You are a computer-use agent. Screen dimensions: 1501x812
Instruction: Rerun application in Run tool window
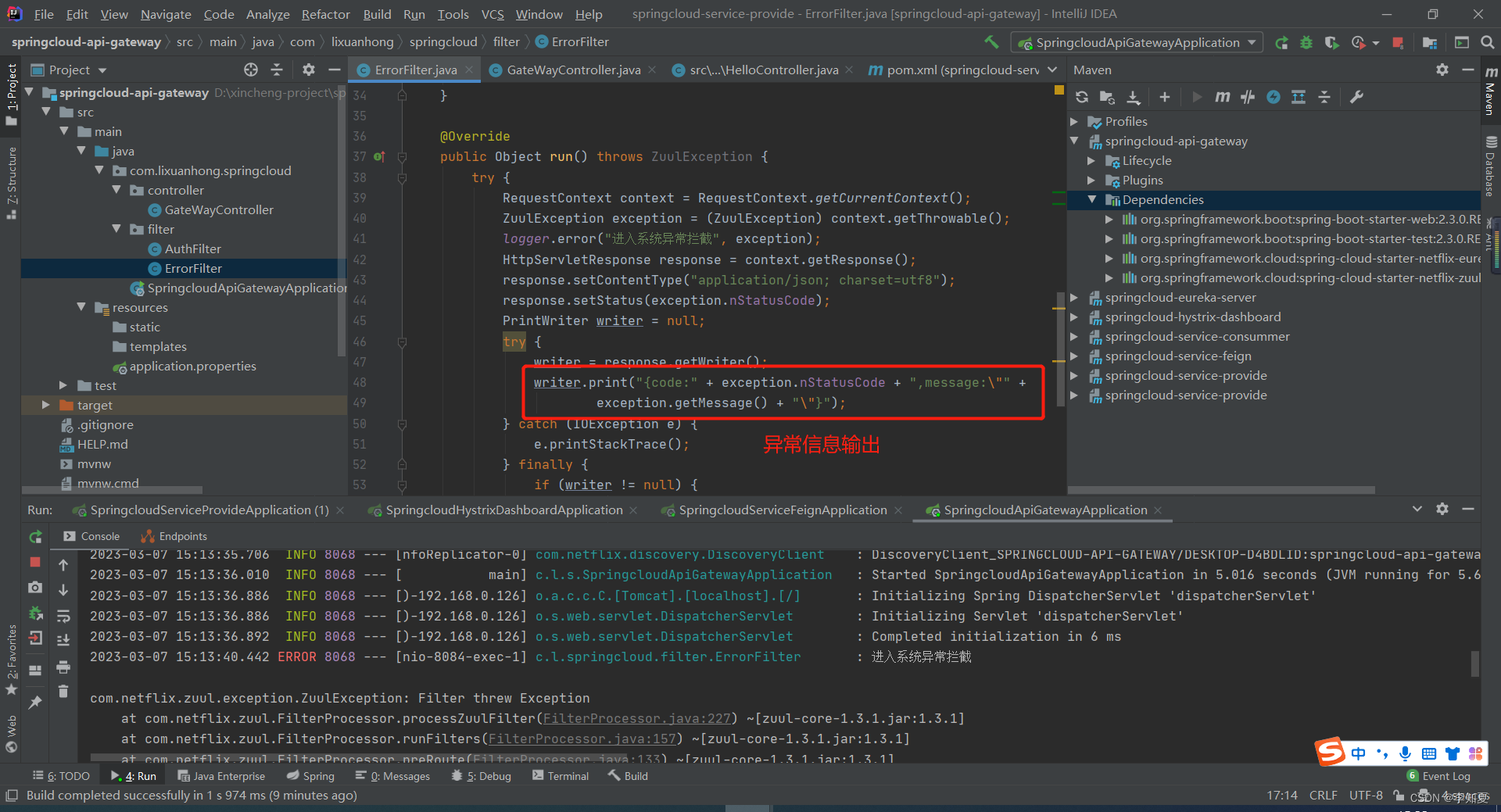coord(35,536)
